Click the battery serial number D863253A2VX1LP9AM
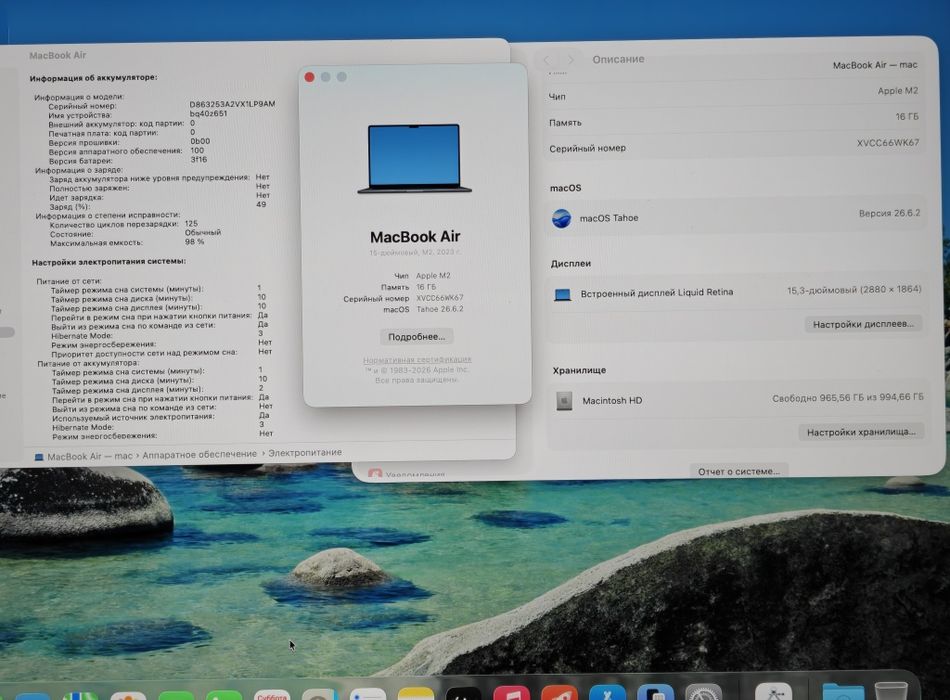 232,104
